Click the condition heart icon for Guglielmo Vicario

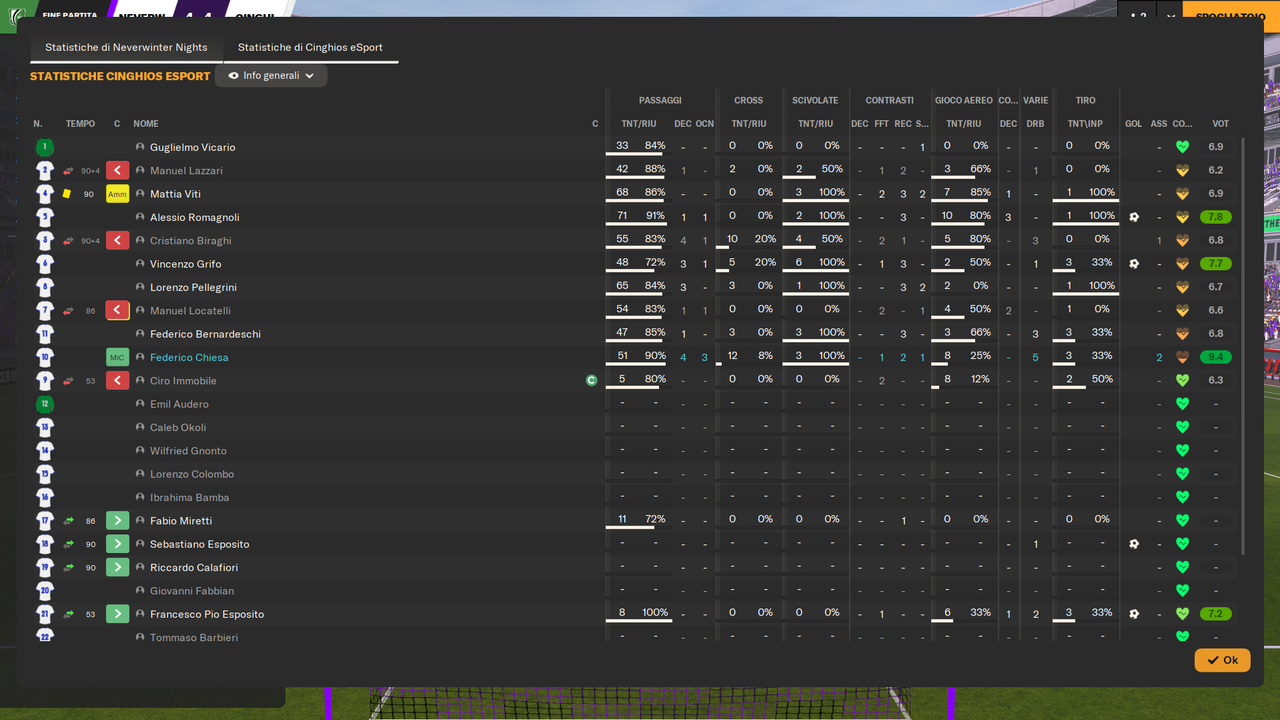pos(1182,147)
